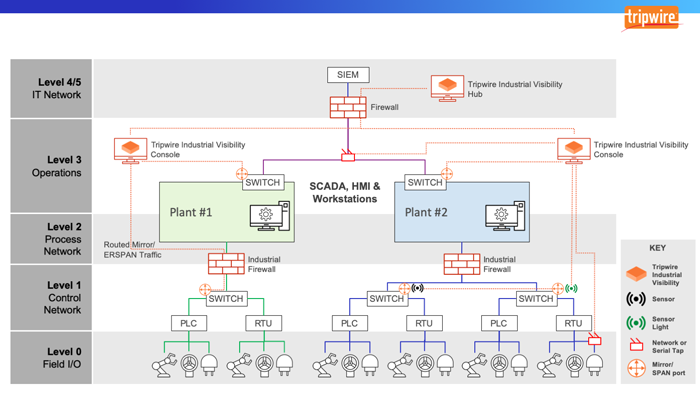700x394 pixels.
Task: Select the SIEM box
Action: (x=348, y=75)
